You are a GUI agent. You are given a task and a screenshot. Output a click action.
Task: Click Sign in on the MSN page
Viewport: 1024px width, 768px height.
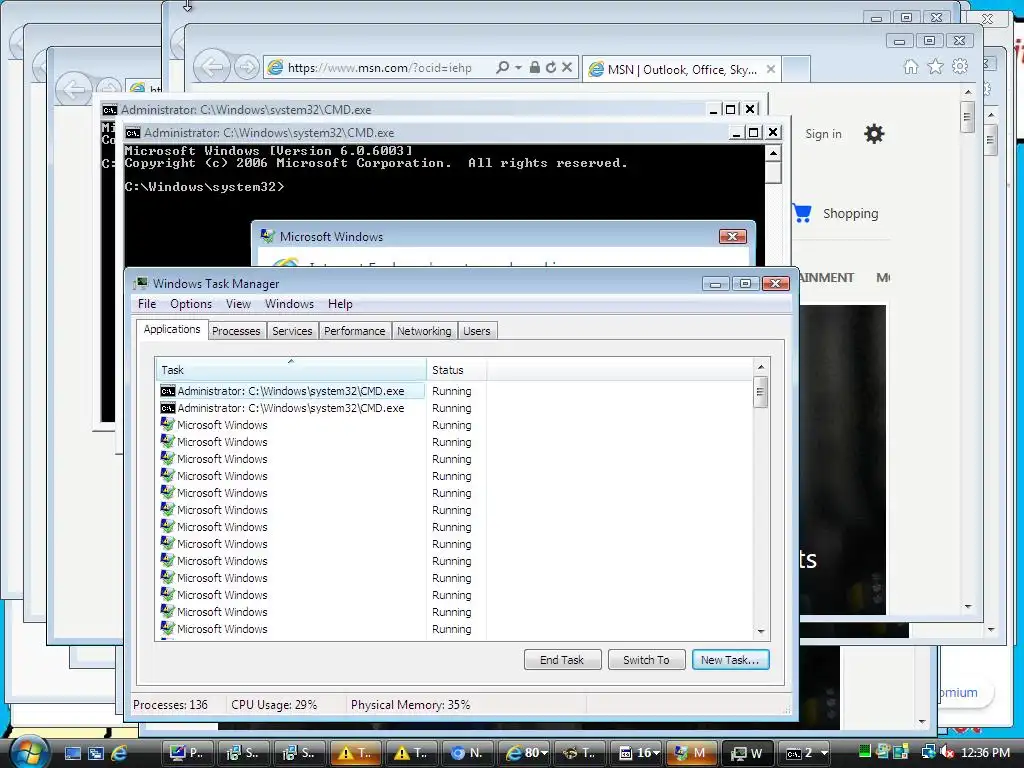[x=823, y=134]
